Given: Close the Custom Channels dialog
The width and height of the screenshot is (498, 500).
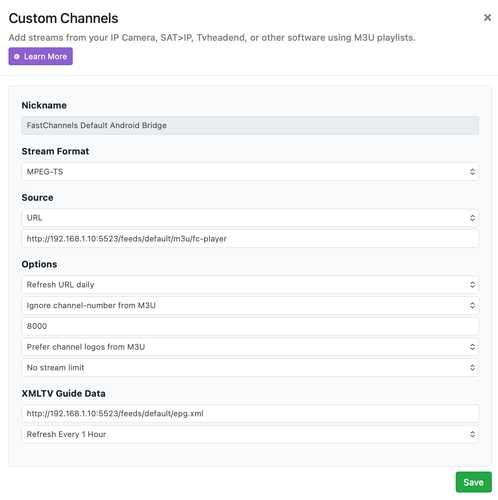Looking at the screenshot, I should tap(487, 18).
